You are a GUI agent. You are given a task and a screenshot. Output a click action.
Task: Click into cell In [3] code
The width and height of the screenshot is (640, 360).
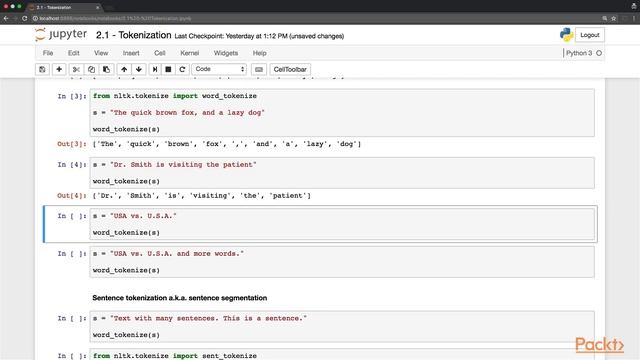coord(342,113)
